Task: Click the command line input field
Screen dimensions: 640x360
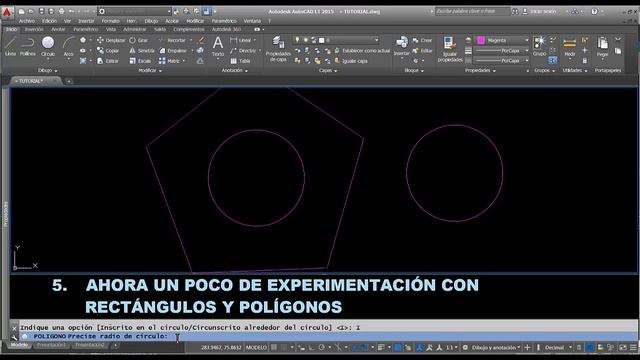Action: [x=328, y=336]
